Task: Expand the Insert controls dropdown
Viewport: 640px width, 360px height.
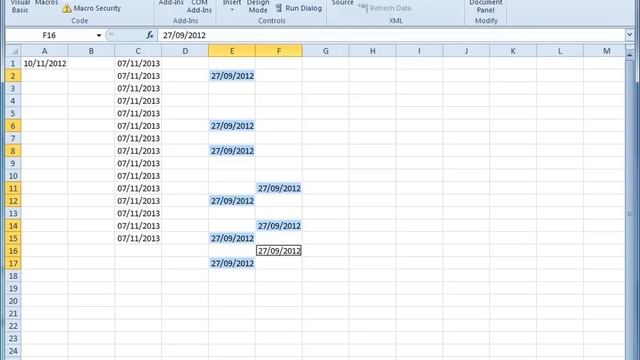Action: pyautogui.click(x=232, y=6)
